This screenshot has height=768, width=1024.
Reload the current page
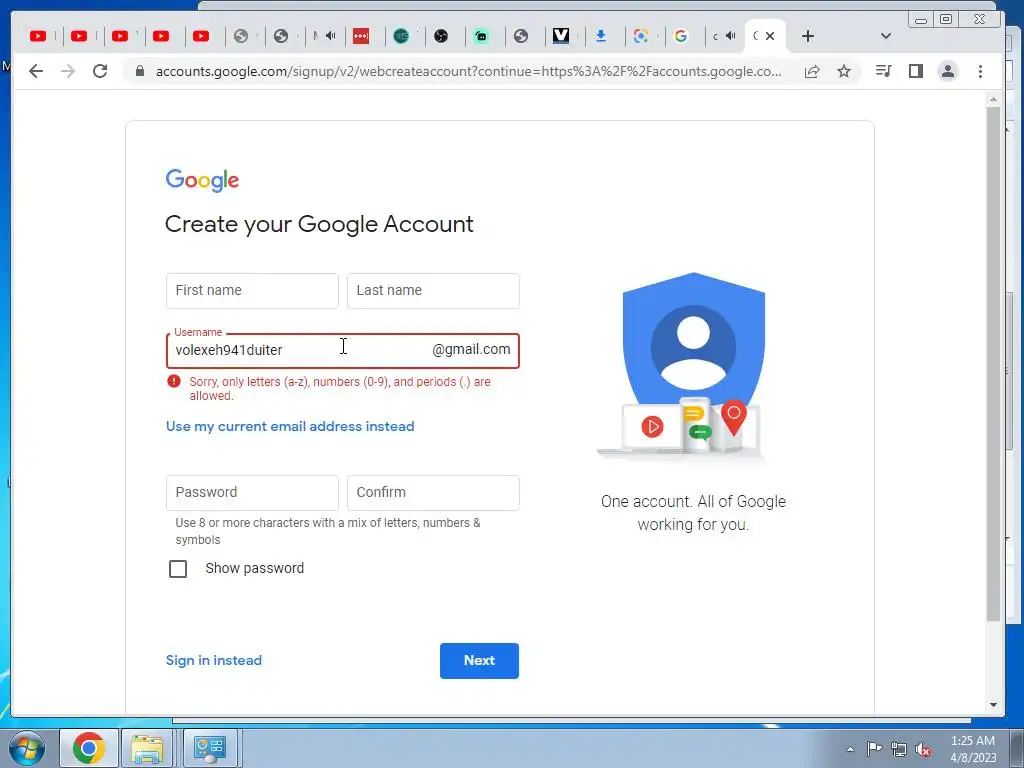tap(100, 71)
